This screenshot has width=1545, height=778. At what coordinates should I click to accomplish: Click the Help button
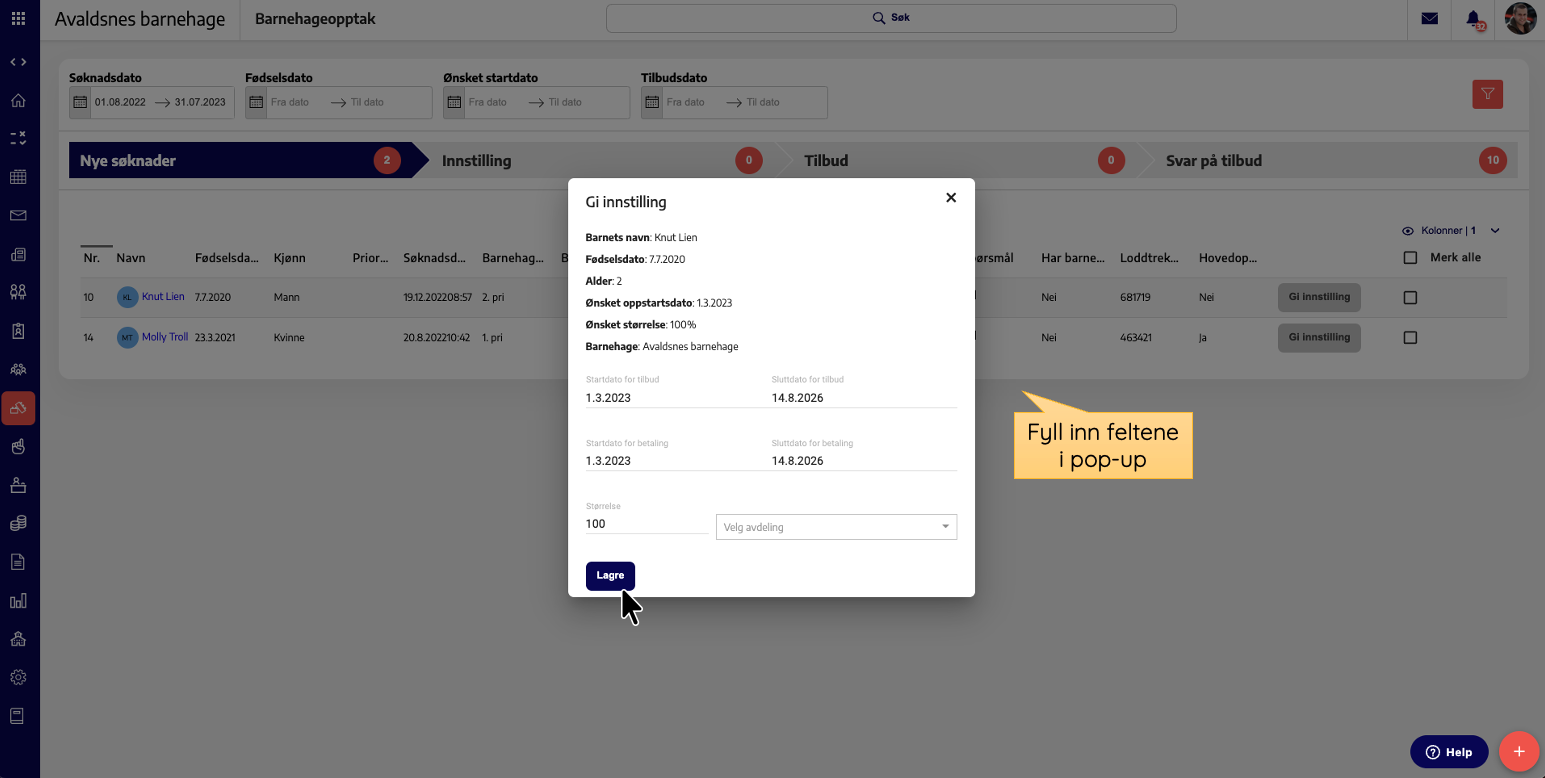(1449, 752)
